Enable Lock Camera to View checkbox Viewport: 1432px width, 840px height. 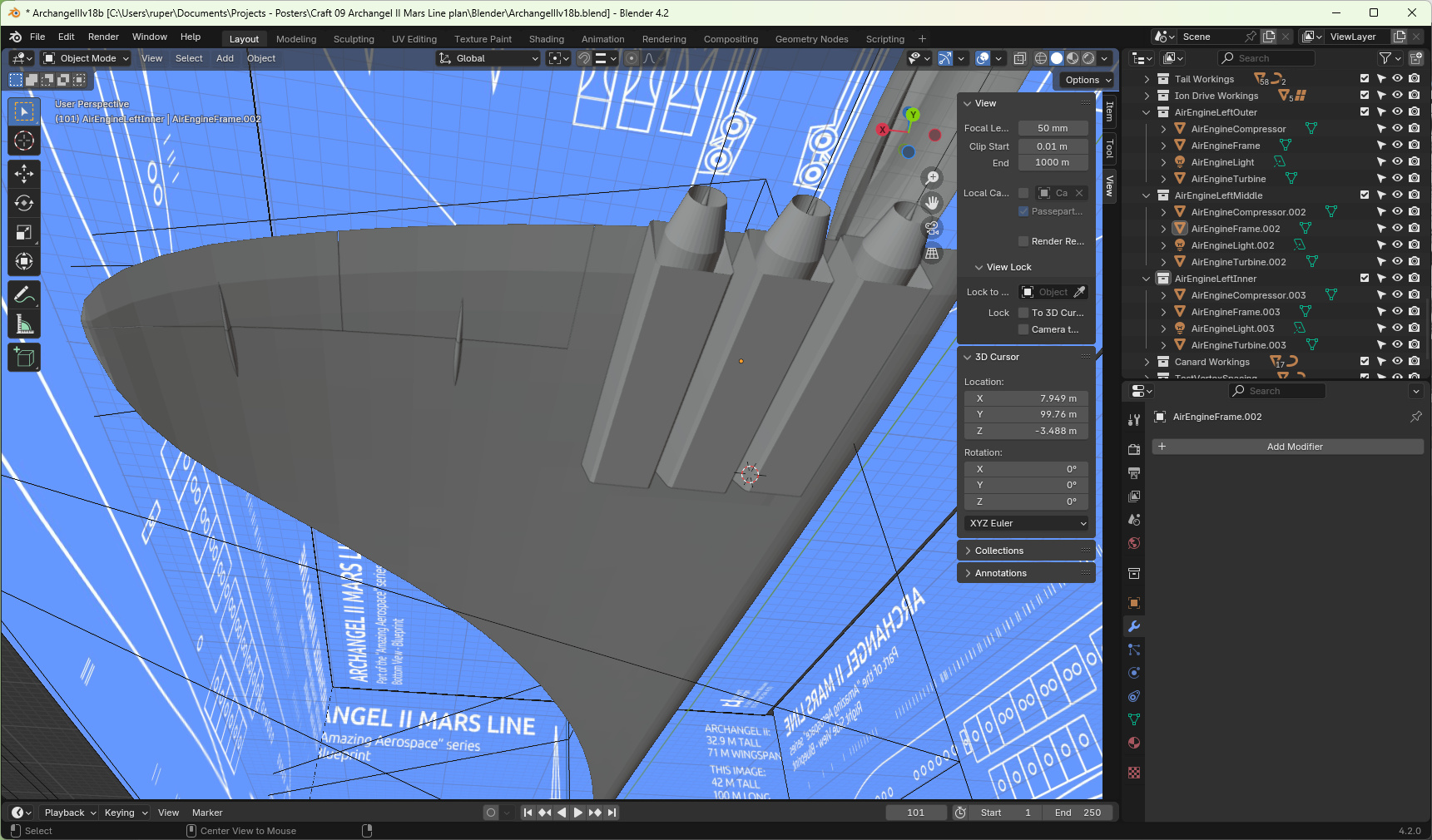pos(1023,329)
